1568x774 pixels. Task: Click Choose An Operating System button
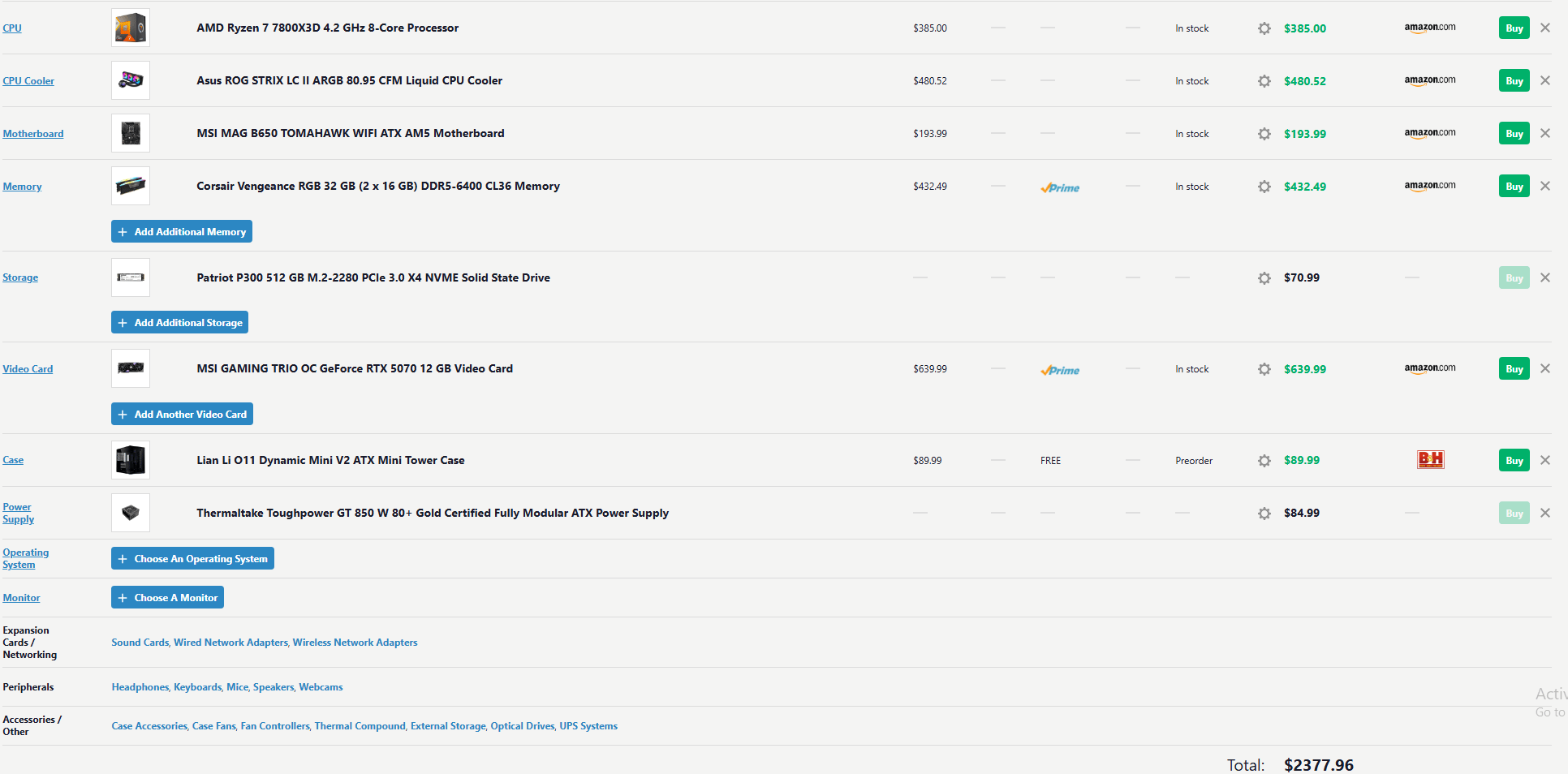[x=192, y=558]
